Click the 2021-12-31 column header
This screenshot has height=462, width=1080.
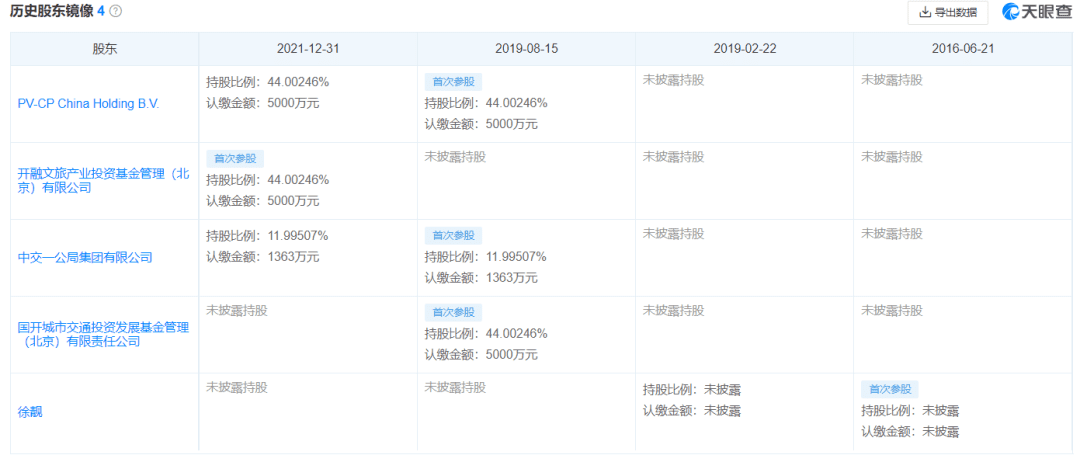coord(308,50)
